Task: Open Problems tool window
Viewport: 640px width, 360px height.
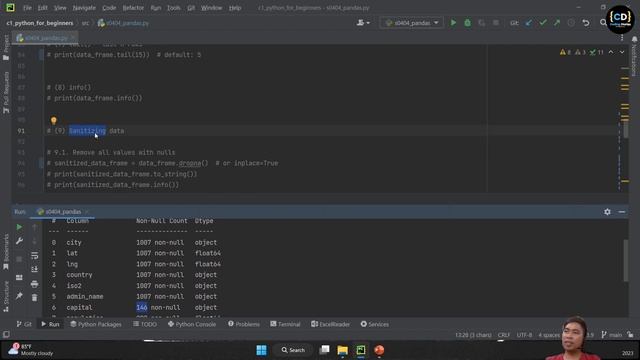Action: (244, 324)
